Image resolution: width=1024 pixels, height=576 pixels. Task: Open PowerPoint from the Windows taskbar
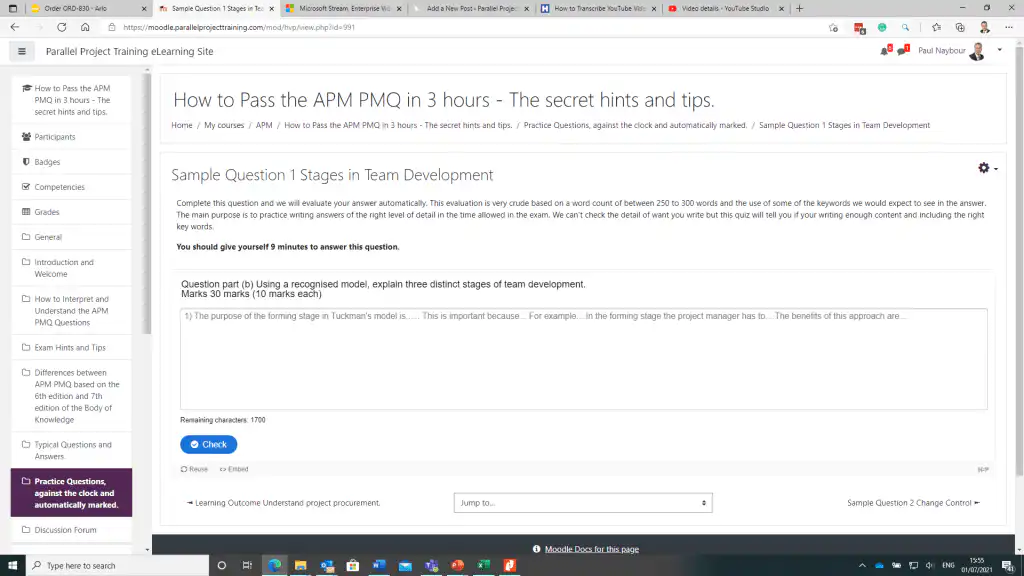(457, 565)
